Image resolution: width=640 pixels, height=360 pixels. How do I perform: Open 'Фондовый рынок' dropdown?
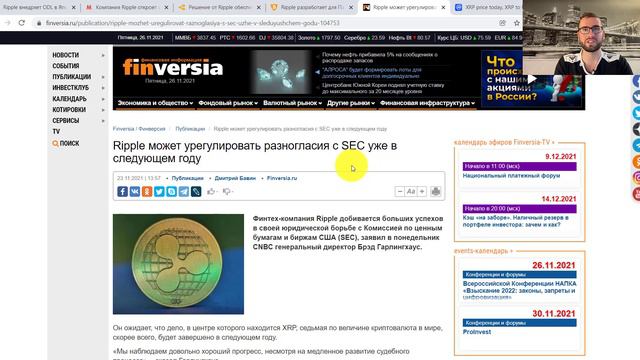click(x=228, y=103)
